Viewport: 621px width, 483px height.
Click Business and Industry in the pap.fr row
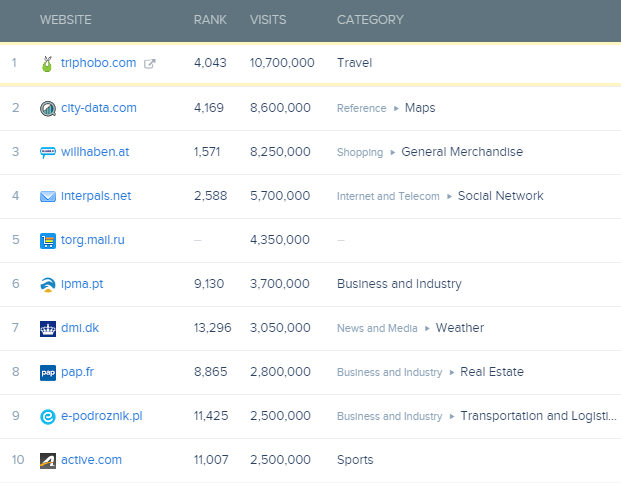[389, 372]
